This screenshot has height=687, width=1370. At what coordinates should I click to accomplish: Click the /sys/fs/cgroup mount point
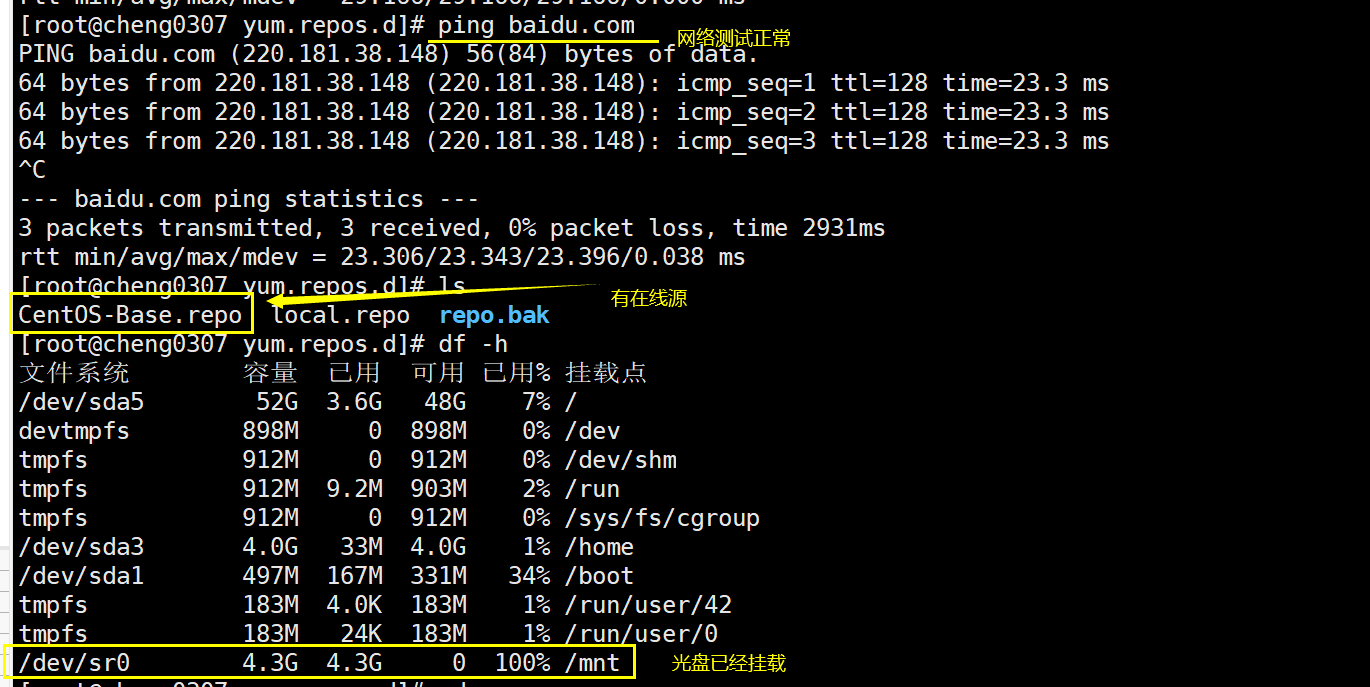[x=662, y=518]
